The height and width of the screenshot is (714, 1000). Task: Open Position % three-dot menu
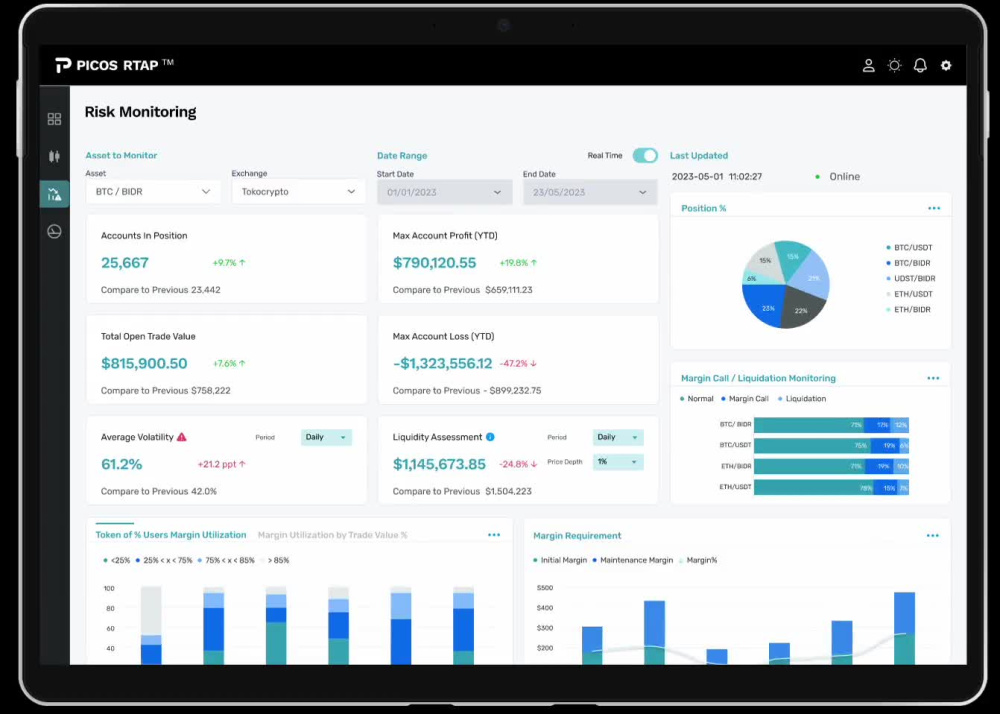tap(934, 208)
